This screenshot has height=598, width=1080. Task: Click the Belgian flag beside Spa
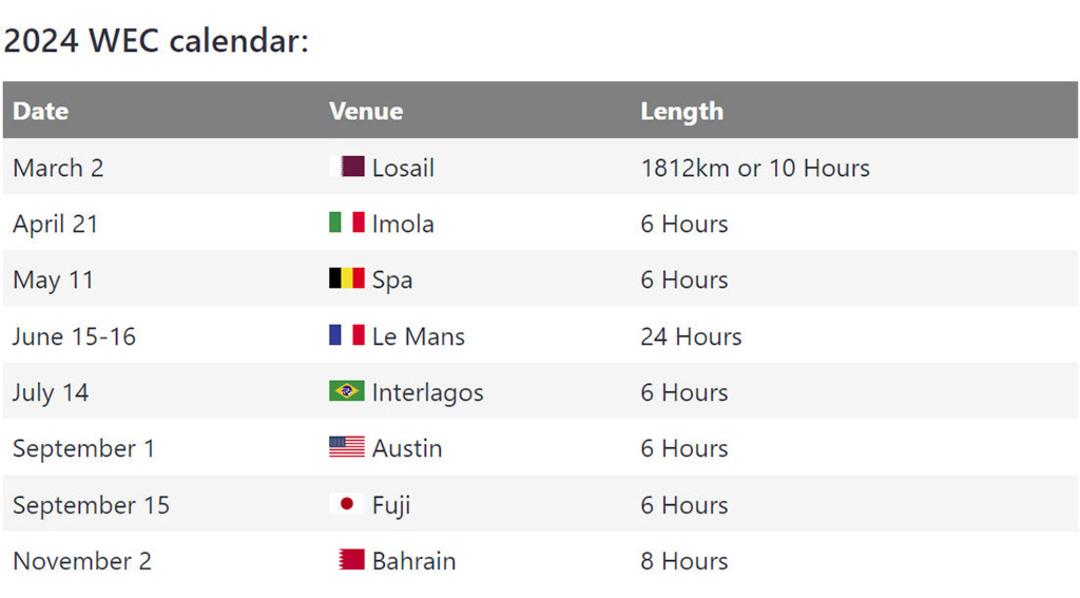(347, 278)
